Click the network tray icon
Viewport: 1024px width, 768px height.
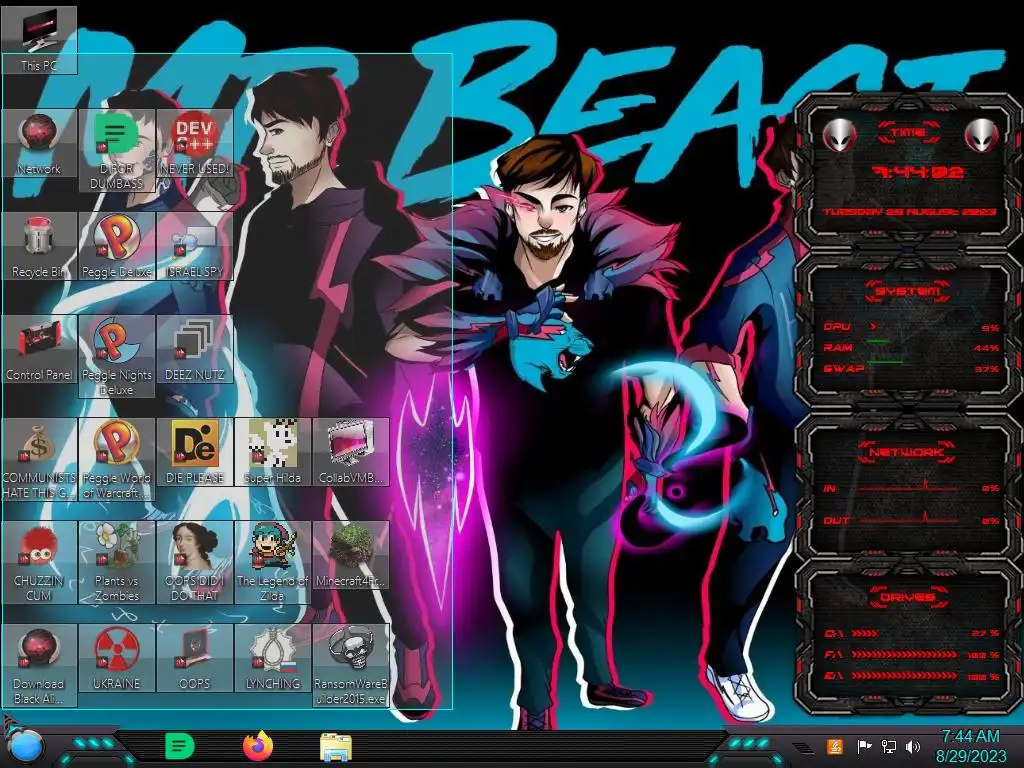click(889, 746)
